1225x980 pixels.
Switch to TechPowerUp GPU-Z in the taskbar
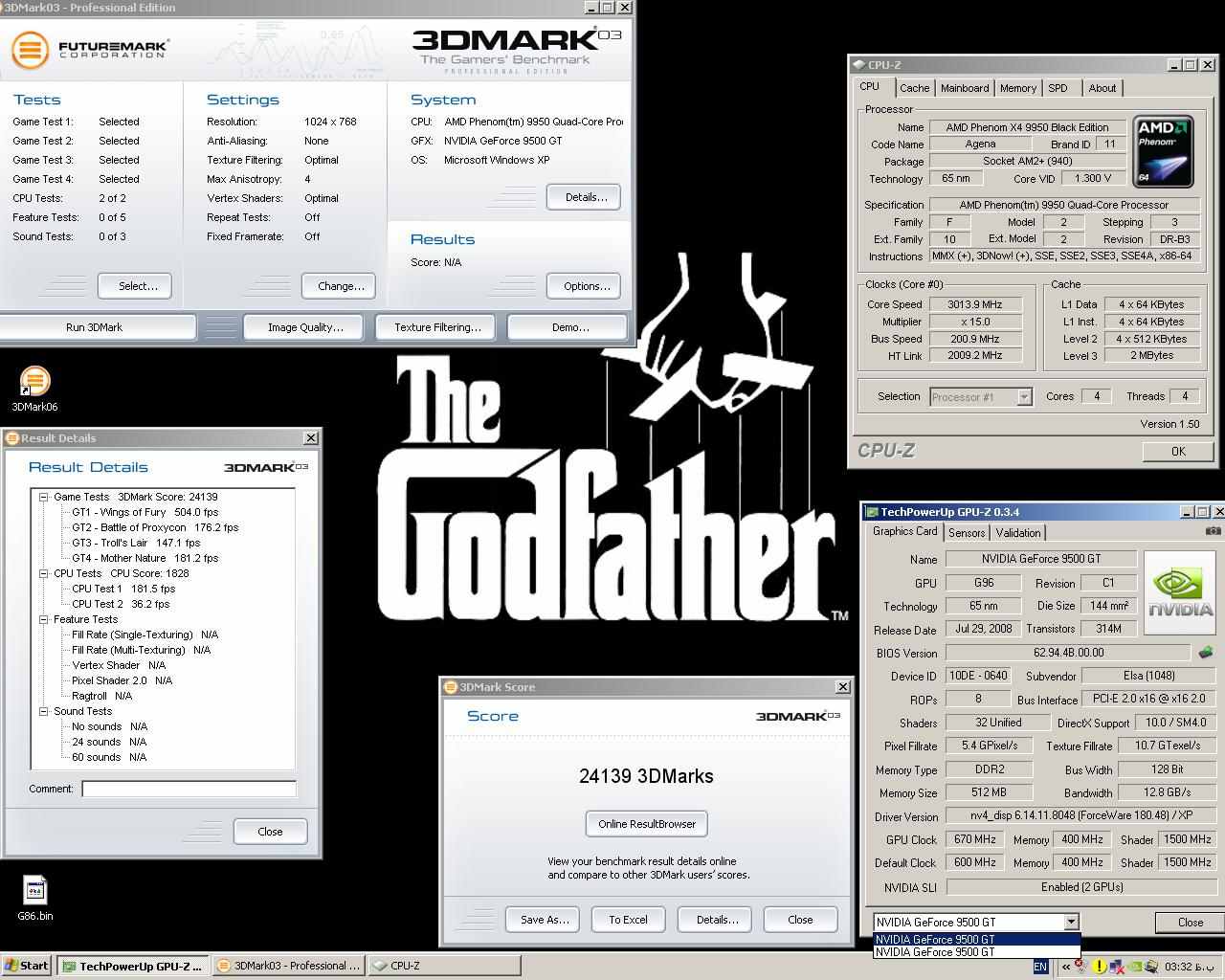tap(132, 966)
